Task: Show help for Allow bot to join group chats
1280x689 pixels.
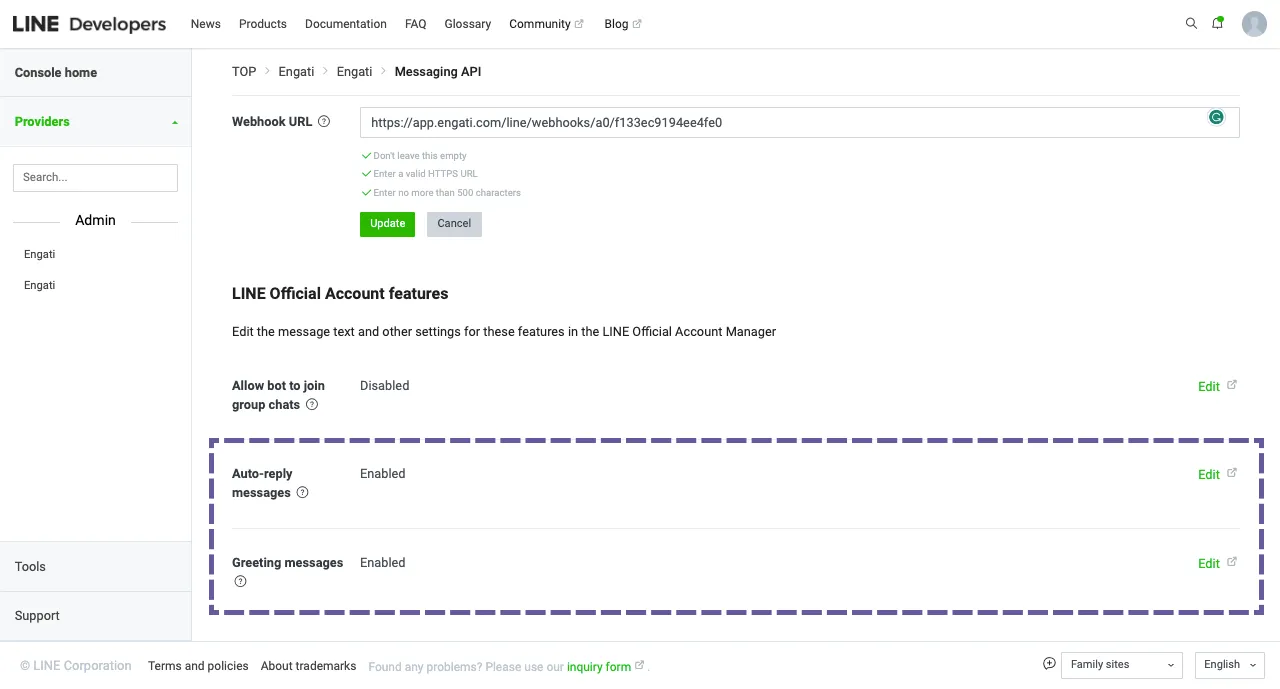Action: (312, 405)
